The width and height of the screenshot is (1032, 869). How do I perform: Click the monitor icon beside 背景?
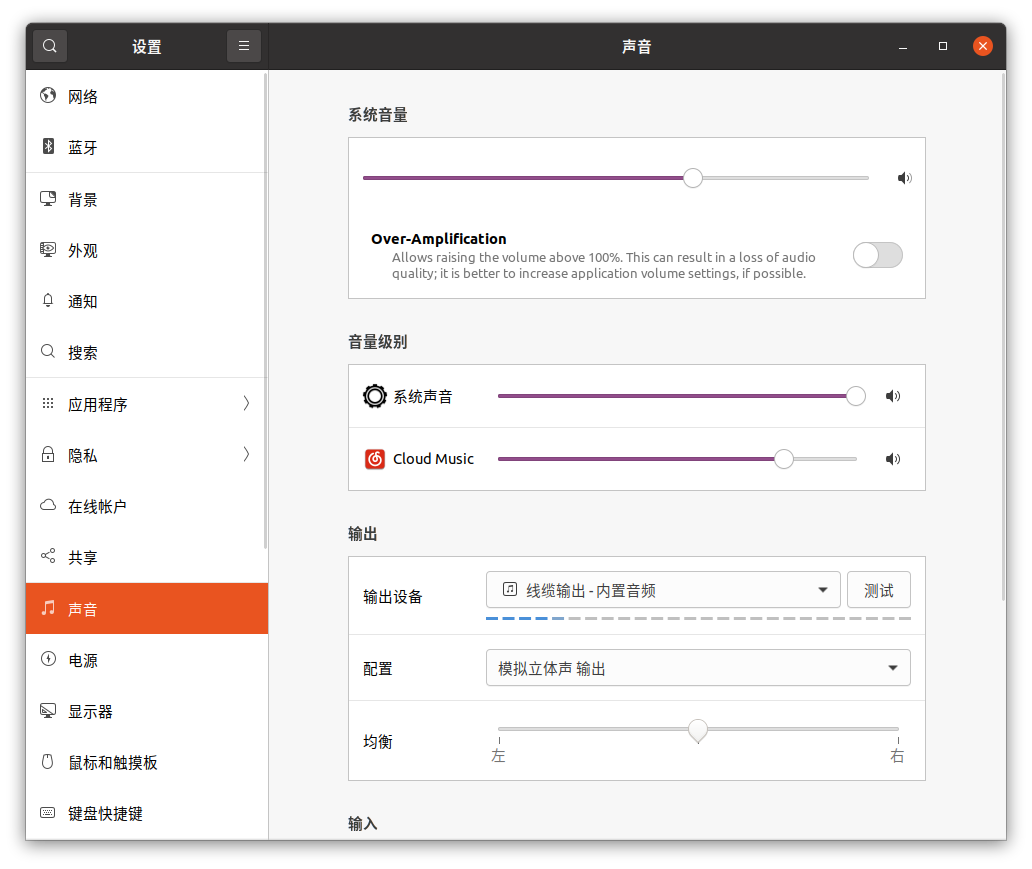pyautogui.click(x=48, y=198)
